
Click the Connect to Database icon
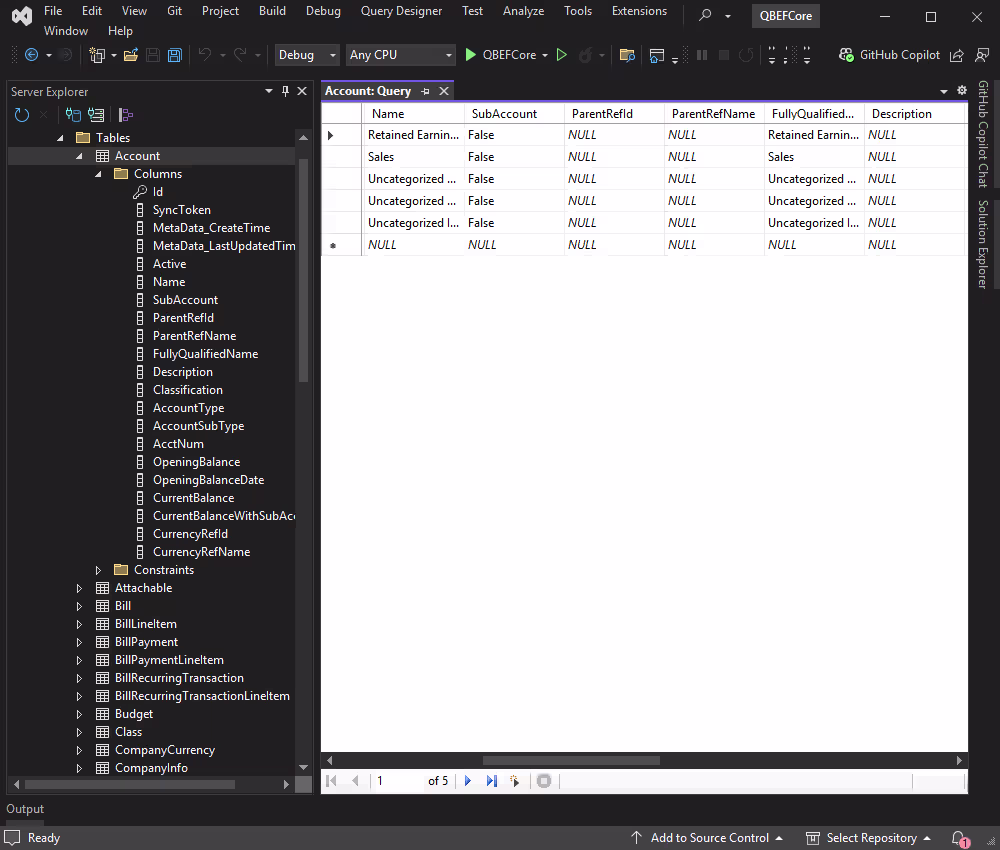73,115
